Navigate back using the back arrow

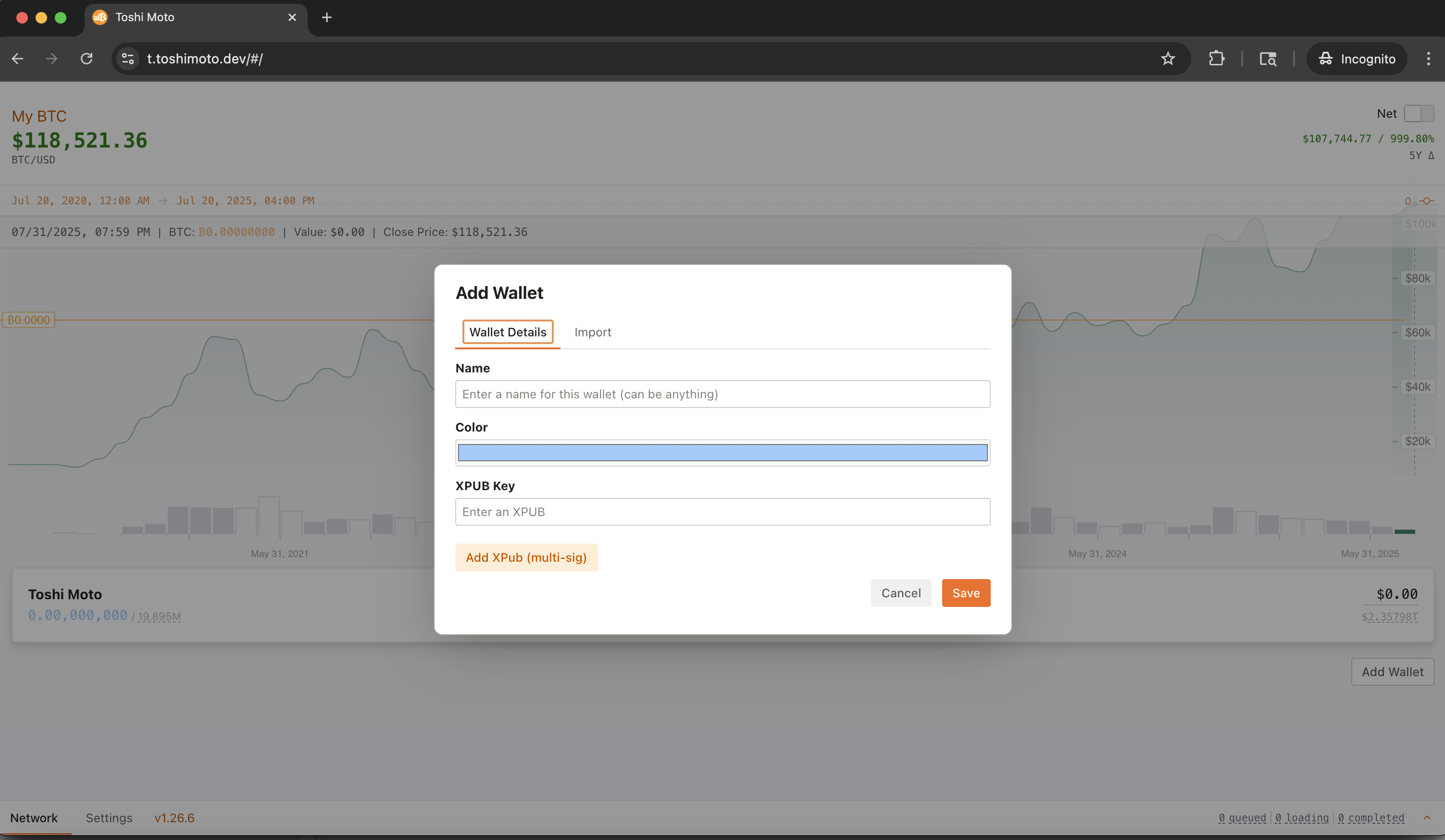pos(17,59)
